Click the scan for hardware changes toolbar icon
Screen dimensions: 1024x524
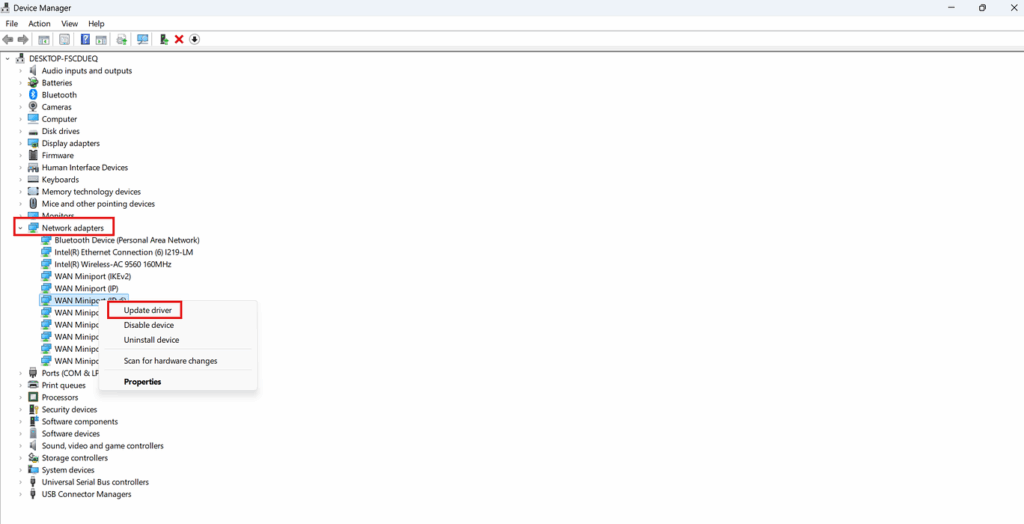point(142,39)
